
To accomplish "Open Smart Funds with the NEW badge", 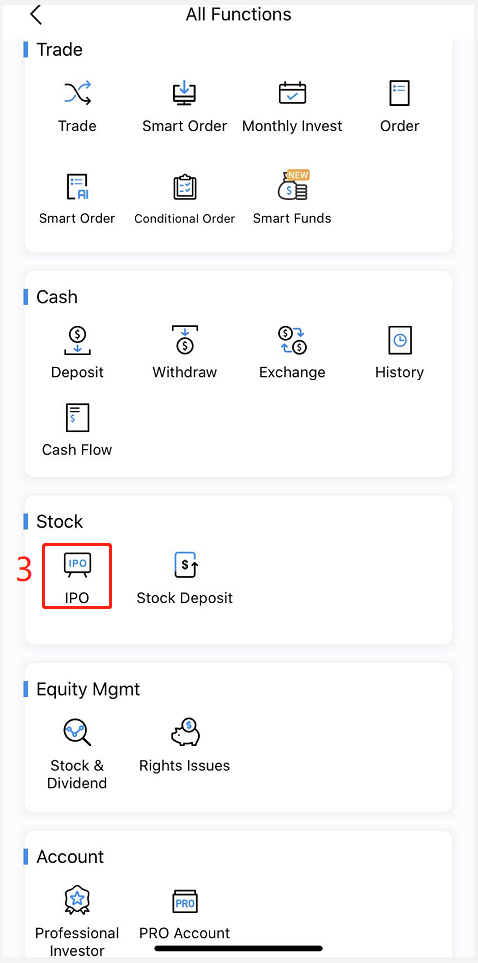I will [x=293, y=185].
